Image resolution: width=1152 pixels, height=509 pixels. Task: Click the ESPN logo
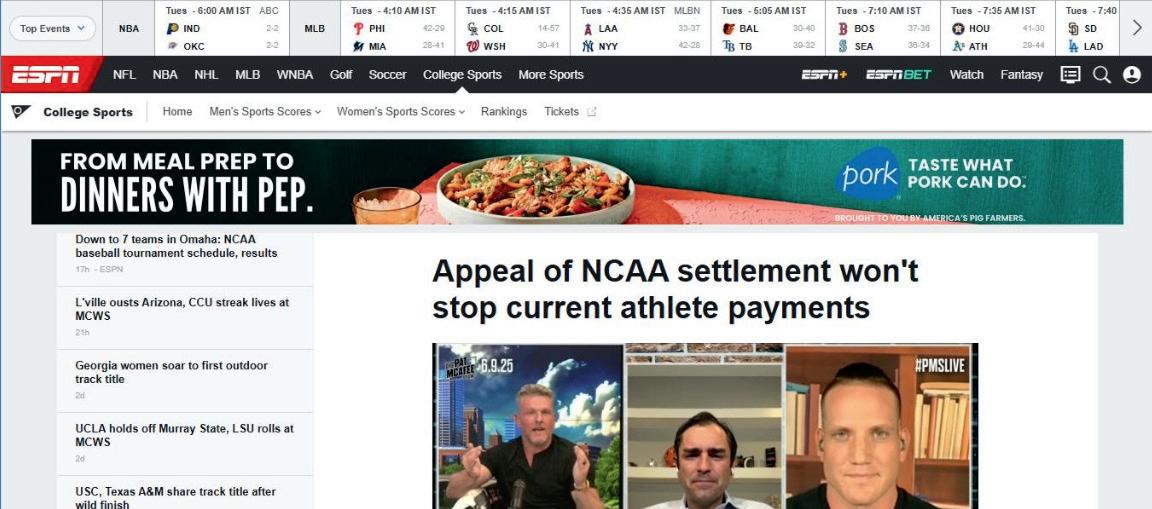46,75
